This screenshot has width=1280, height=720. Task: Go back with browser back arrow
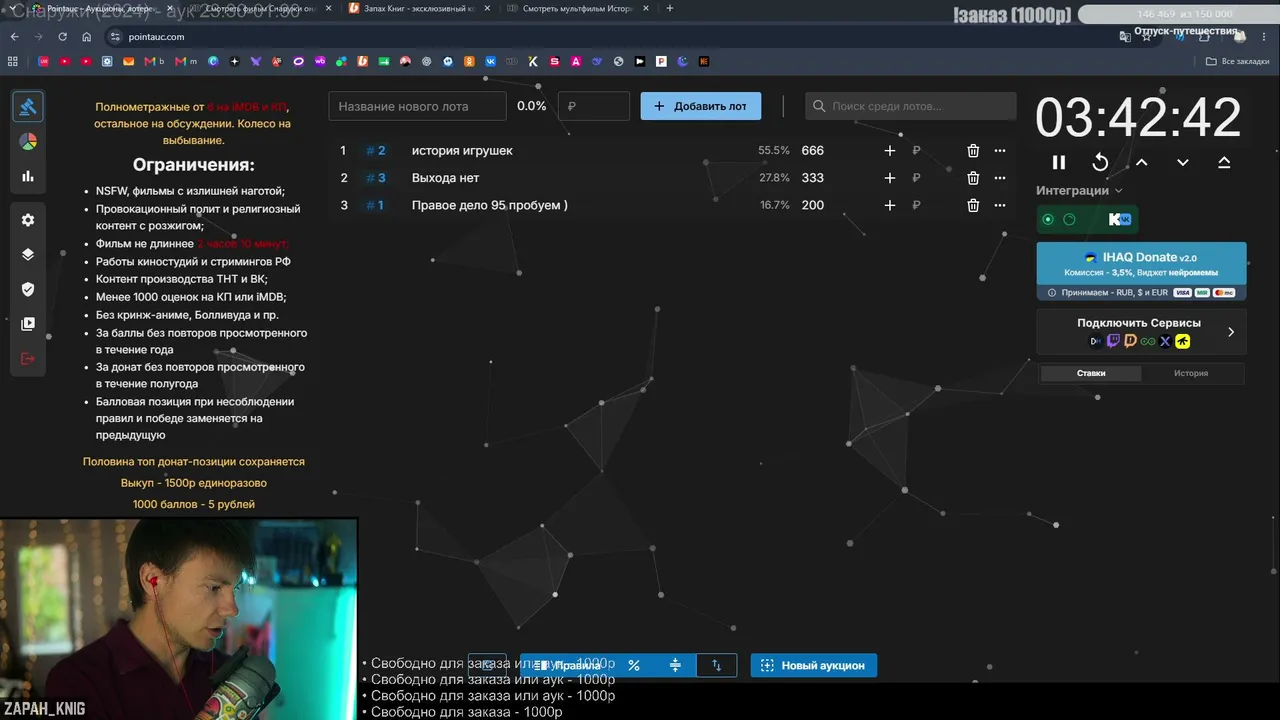14,36
